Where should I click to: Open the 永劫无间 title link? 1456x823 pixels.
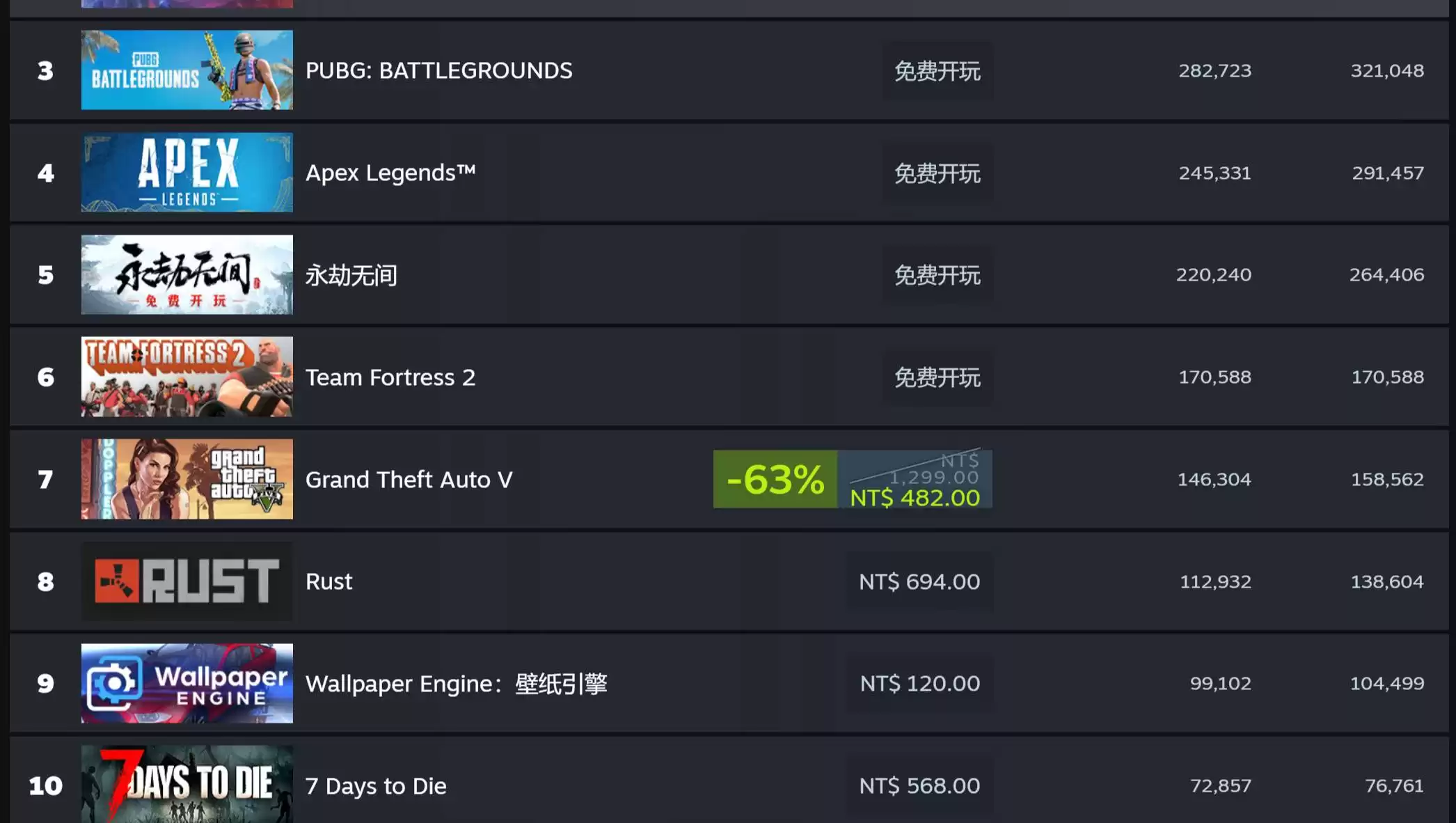351,275
